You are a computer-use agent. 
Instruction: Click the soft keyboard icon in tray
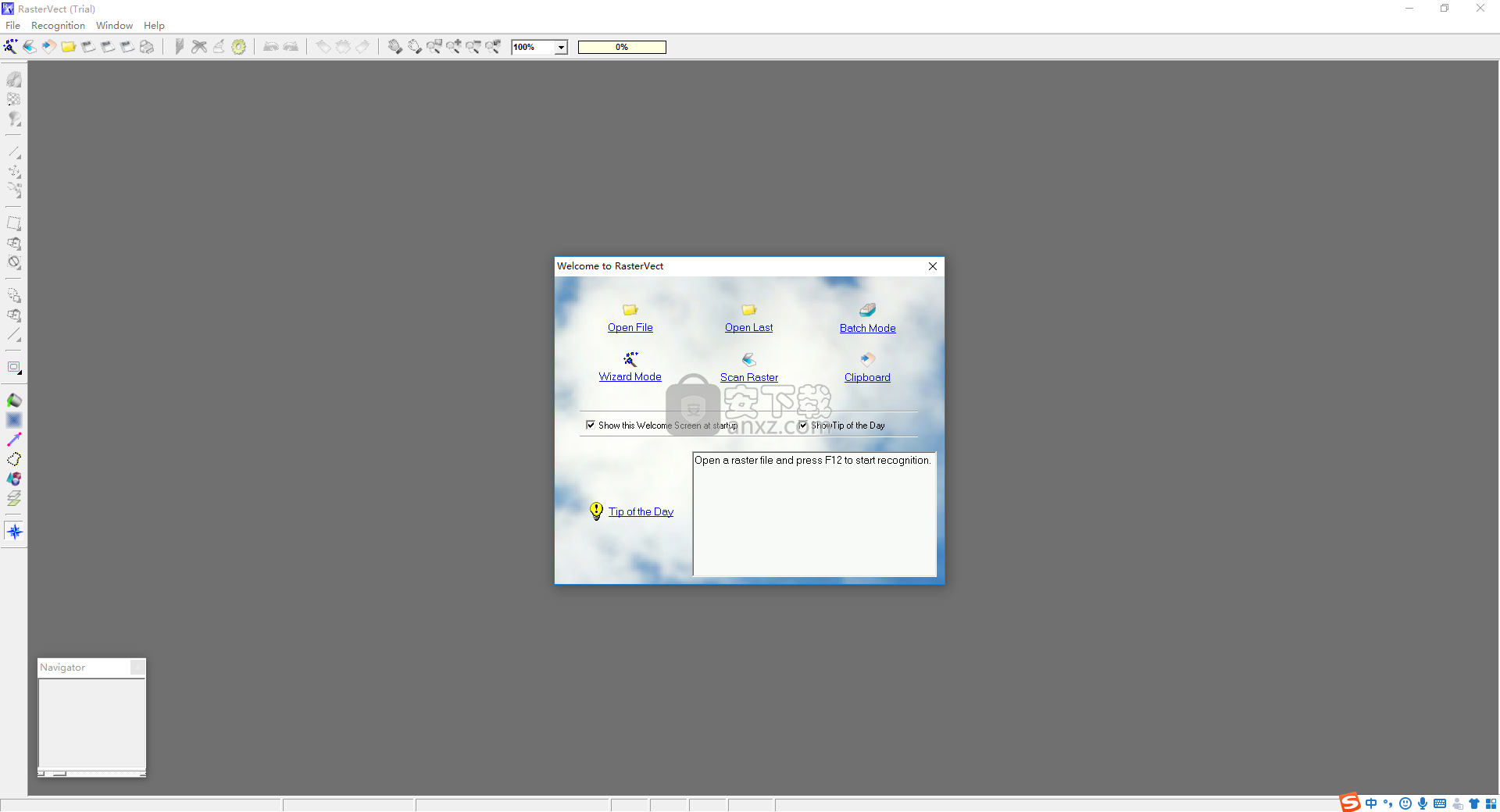pyautogui.click(x=1440, y=803)
